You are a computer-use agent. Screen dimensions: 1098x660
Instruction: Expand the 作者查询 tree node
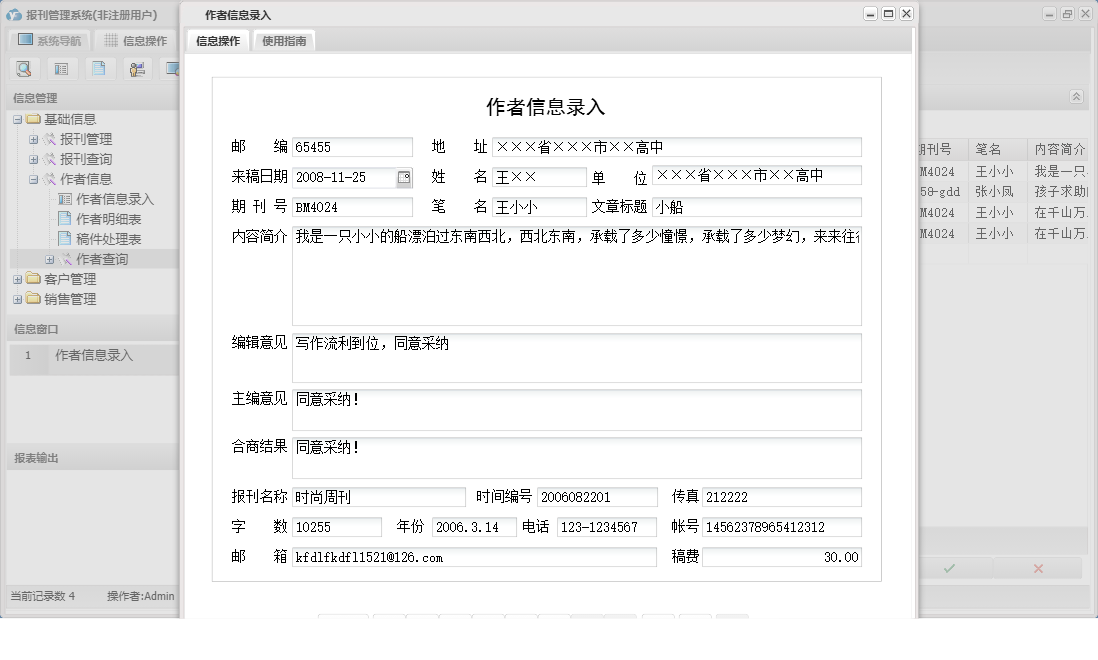point(48,258)
